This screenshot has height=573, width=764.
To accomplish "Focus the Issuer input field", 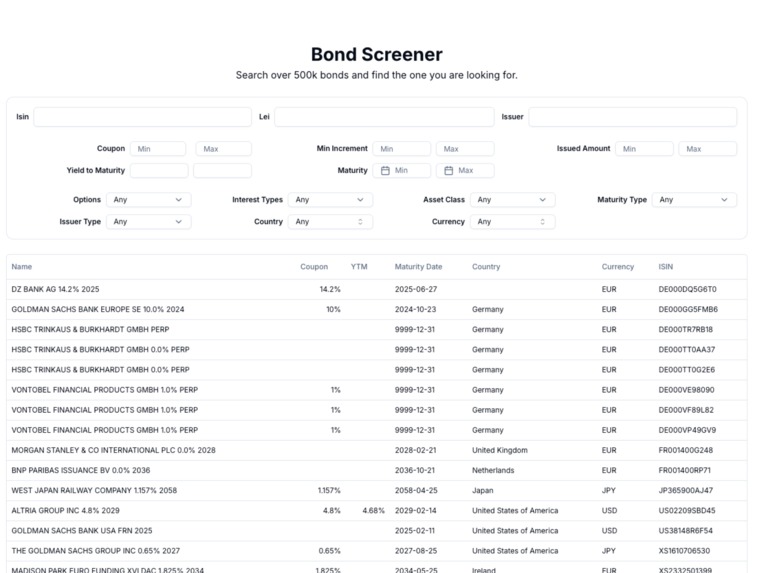I will coord(632,117).
